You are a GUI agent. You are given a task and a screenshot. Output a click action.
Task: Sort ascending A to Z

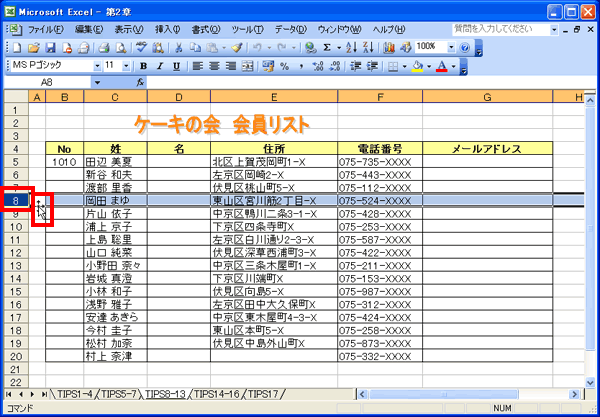351,47
